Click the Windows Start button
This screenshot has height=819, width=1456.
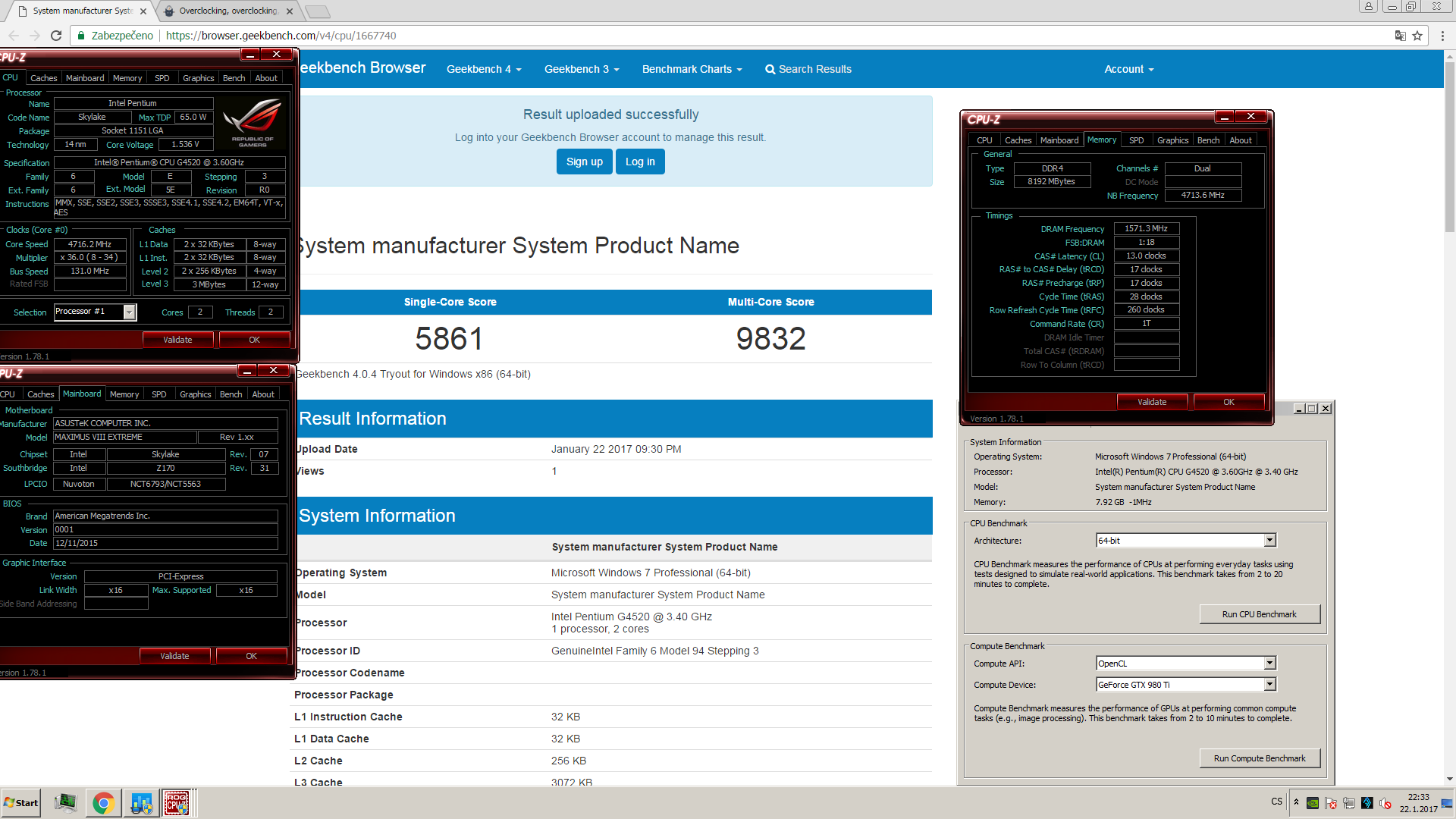pyautogui.click(x=21, y=803)
